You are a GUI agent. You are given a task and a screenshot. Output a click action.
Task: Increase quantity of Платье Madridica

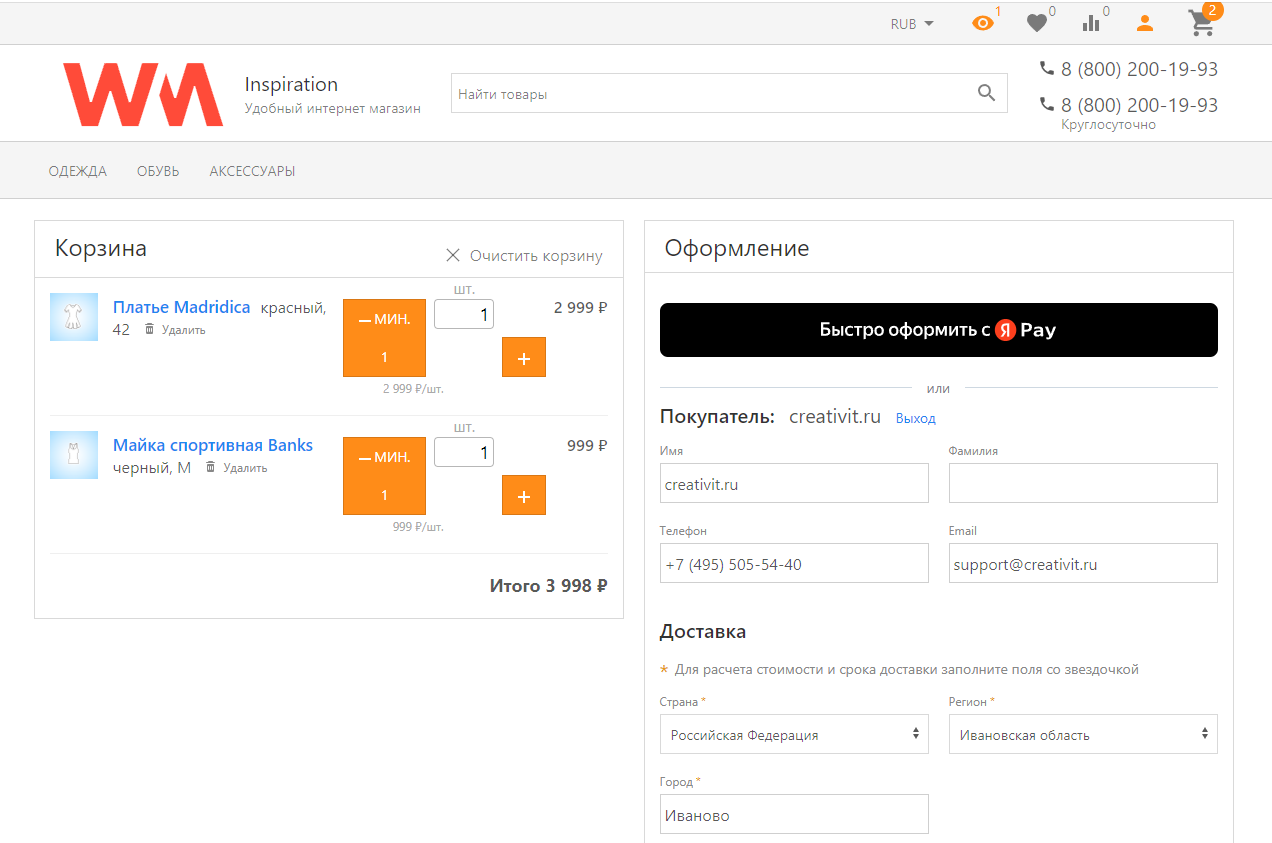pyautogui.click(x=523, y=358)
